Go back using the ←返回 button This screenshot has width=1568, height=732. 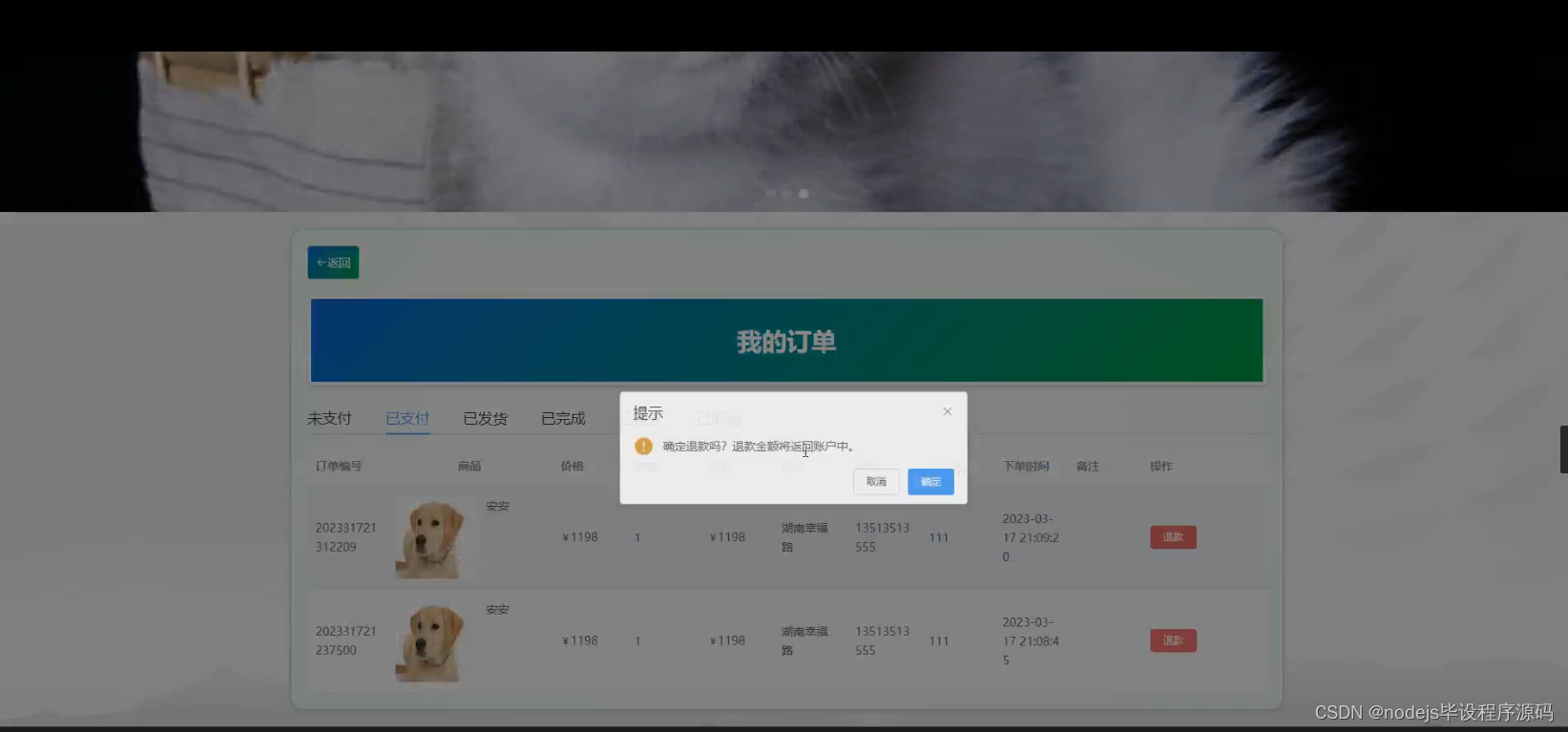333,262
